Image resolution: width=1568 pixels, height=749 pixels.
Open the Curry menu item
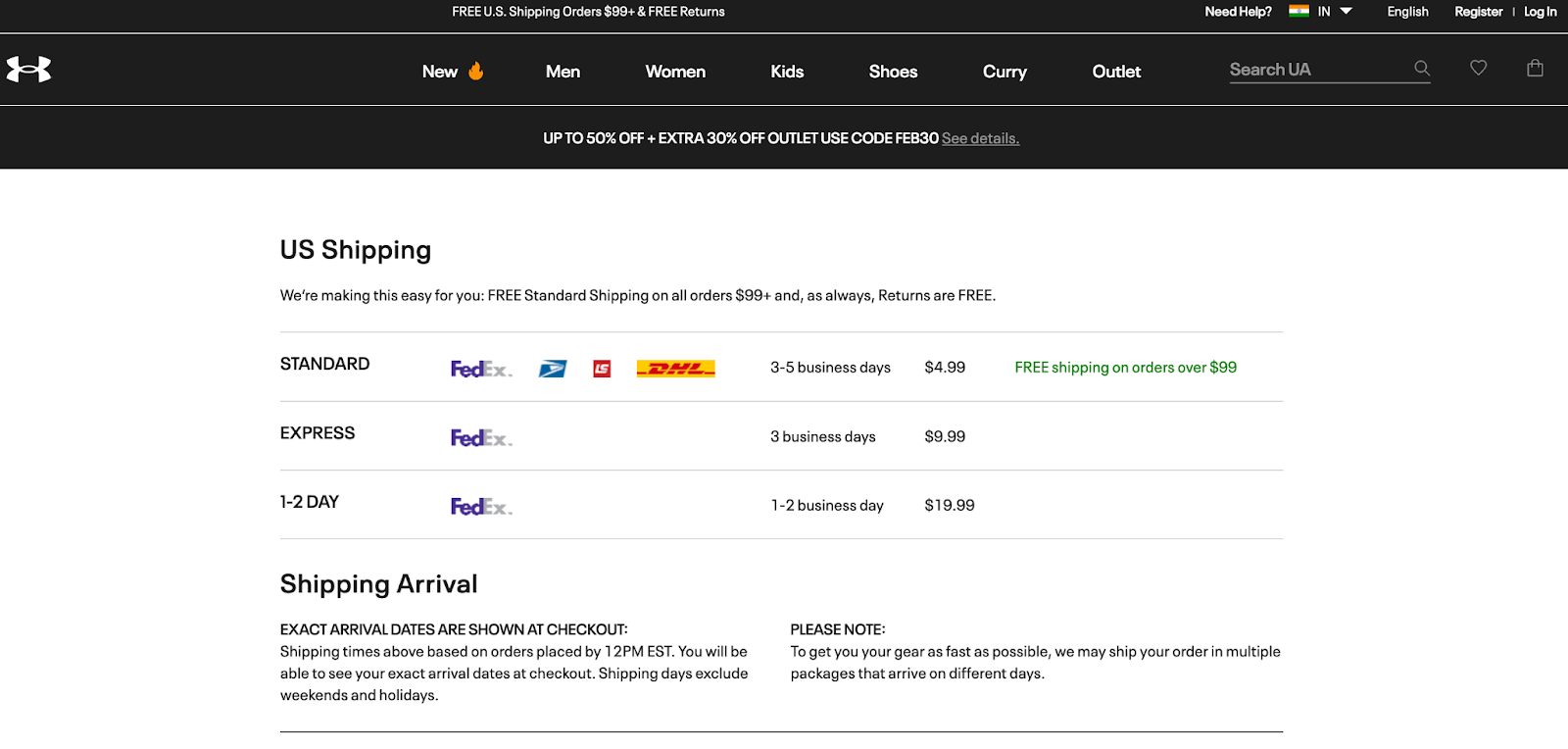click(x=1004, y=72)
